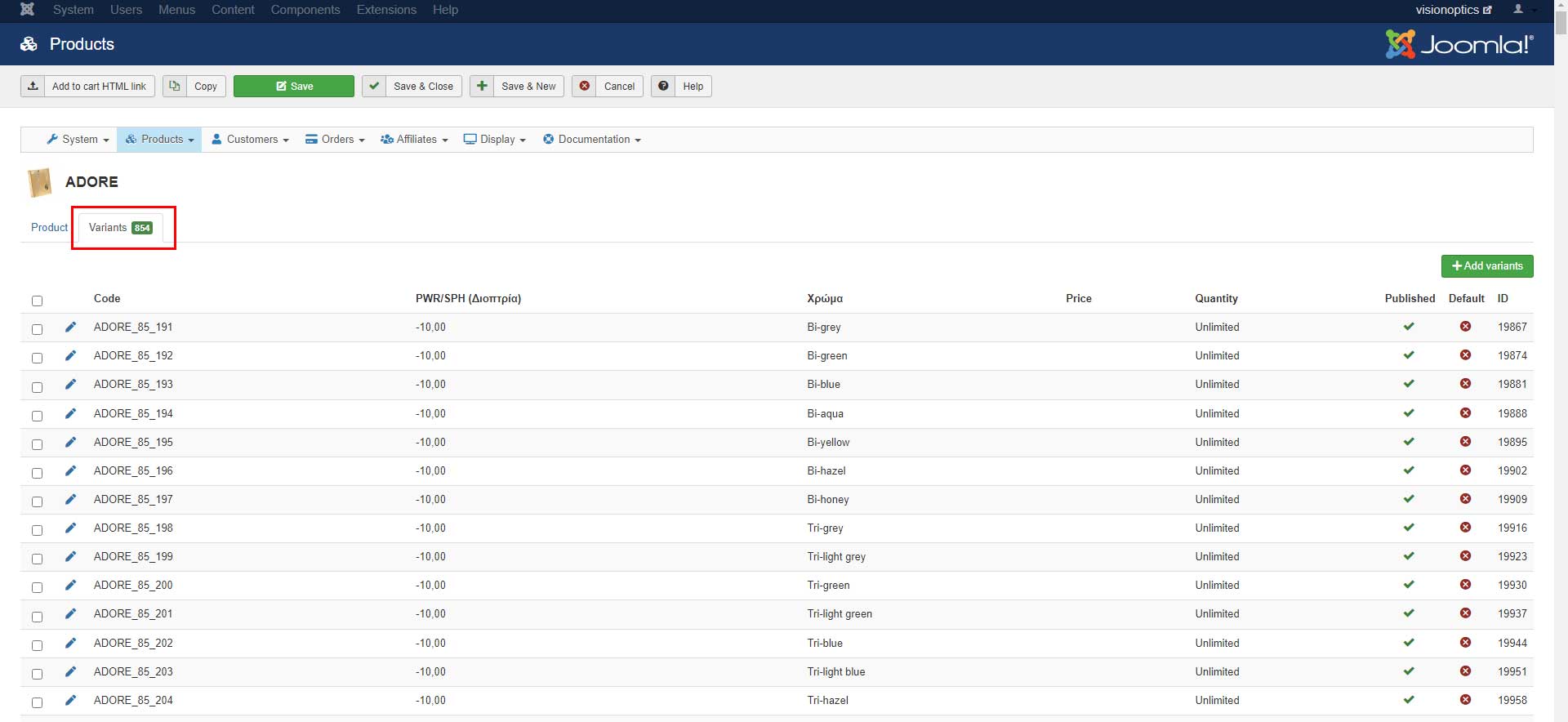The height and width of the screenshot is (722, 1568).
Task: Toggle the select-all checkbox in table header
Action: [x=37, y=301]
